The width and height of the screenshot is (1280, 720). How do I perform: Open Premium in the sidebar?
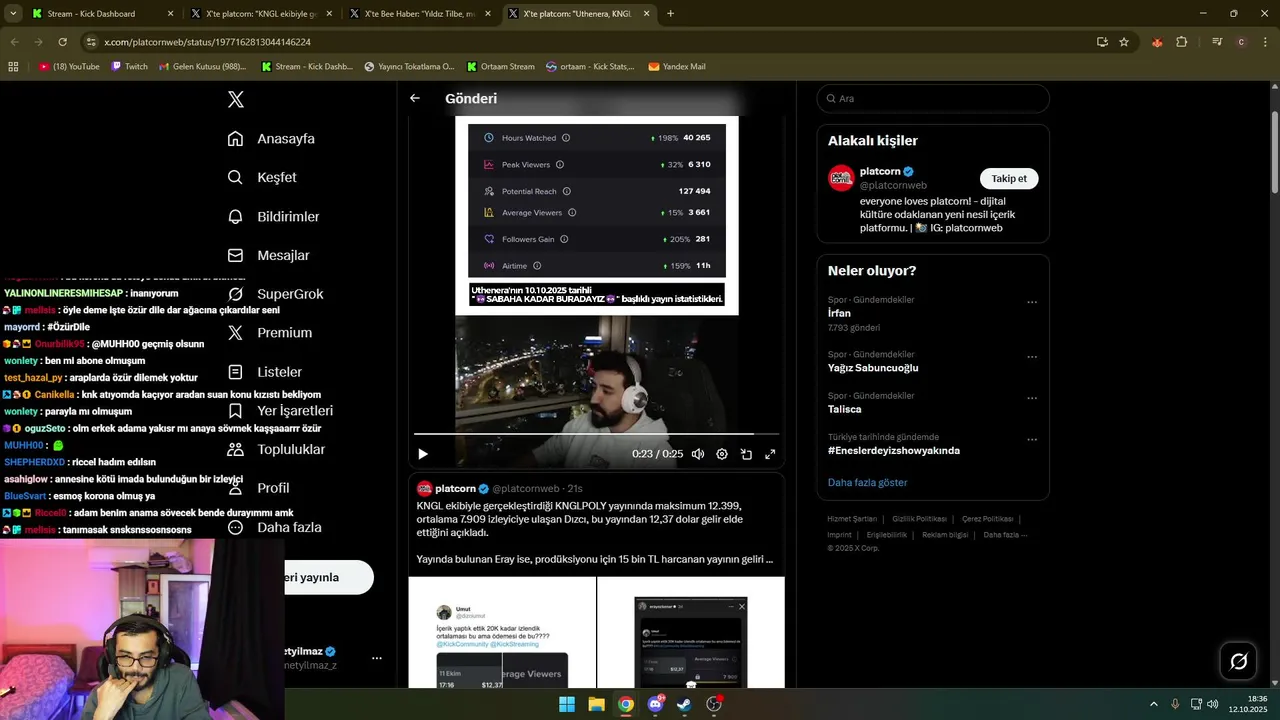point(269,332)
